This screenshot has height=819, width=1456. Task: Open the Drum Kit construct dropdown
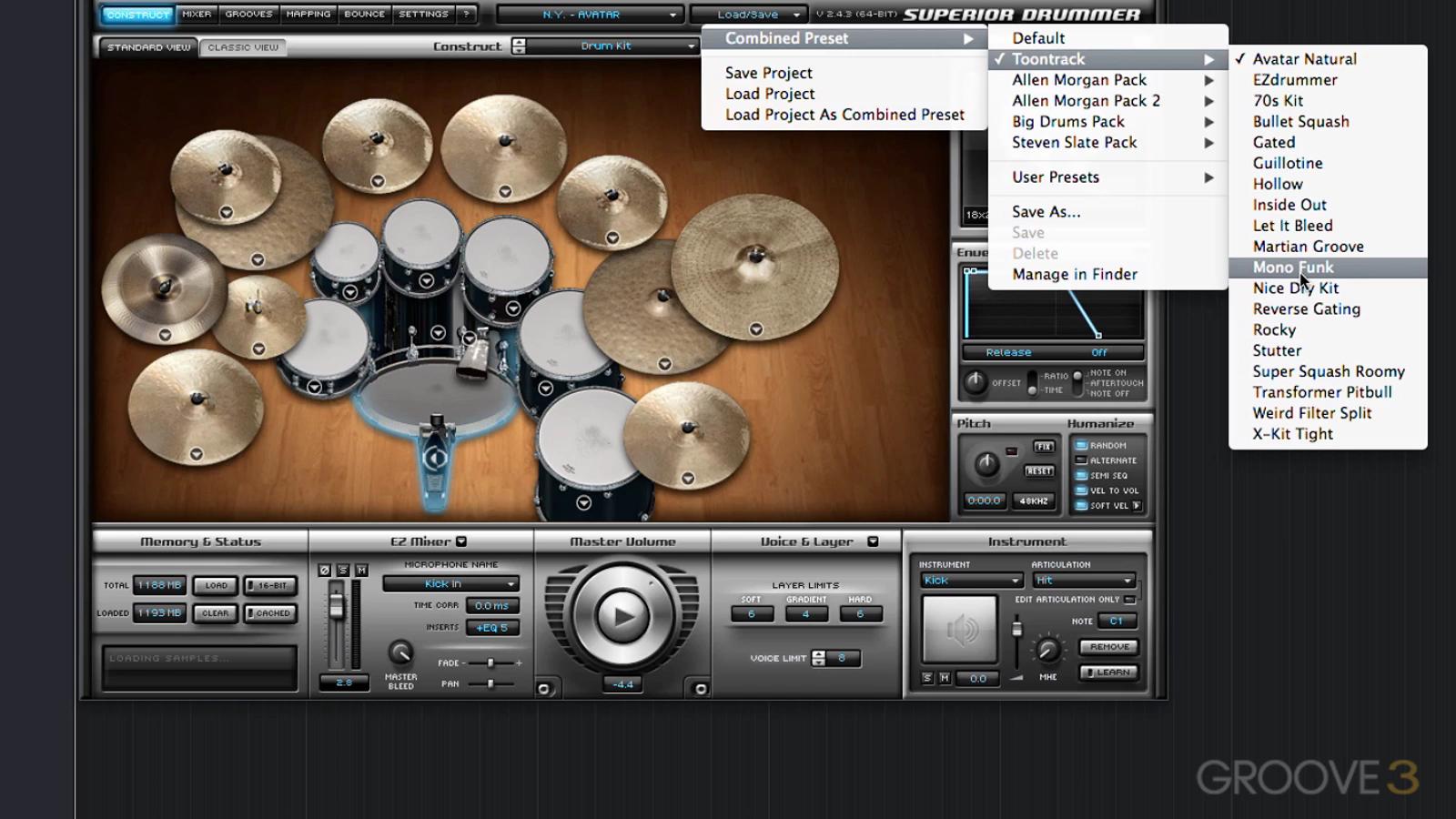tap(612, 45)
